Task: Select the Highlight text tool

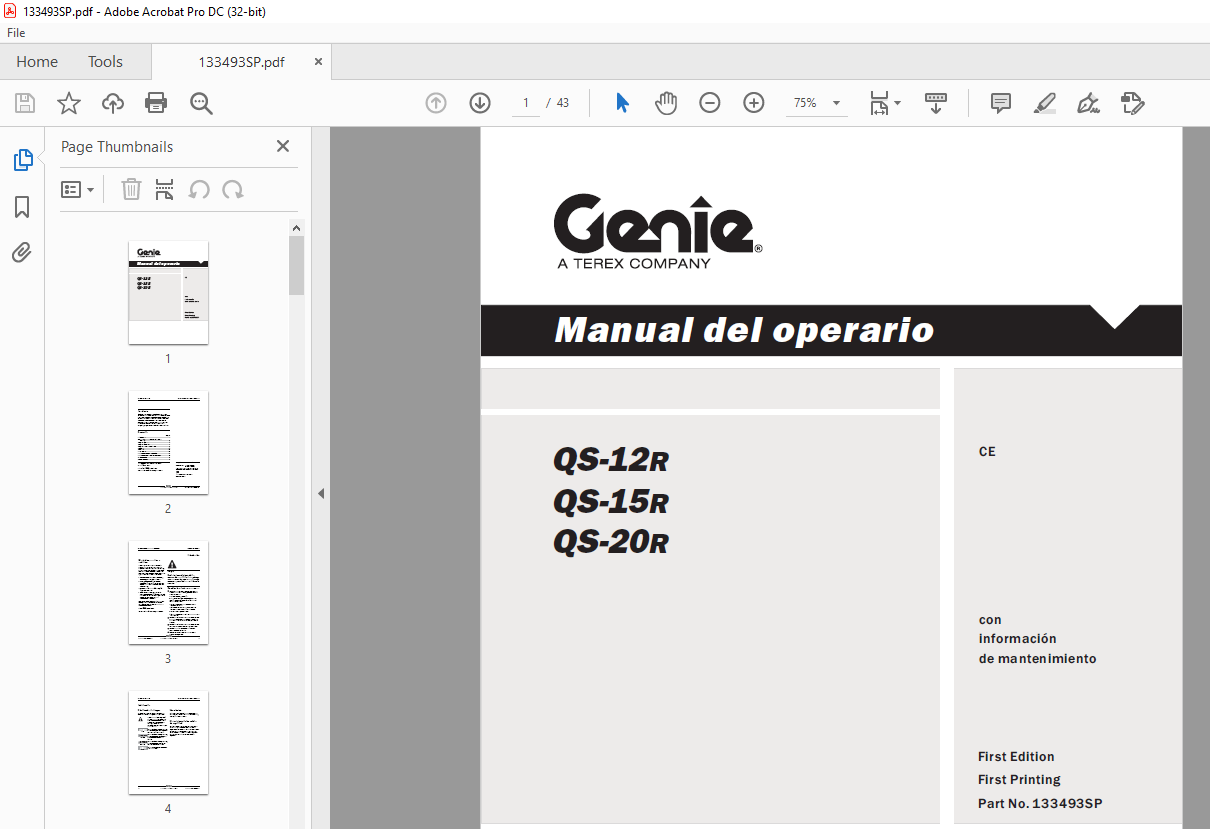Action: (x=1045, y=103)
